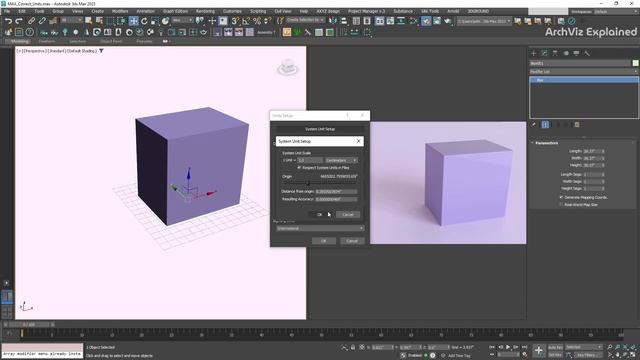The width and height of the screenshot is (640, 360).
Task: Click the System Unit Setup button
Action: click(x=320, y=129)
